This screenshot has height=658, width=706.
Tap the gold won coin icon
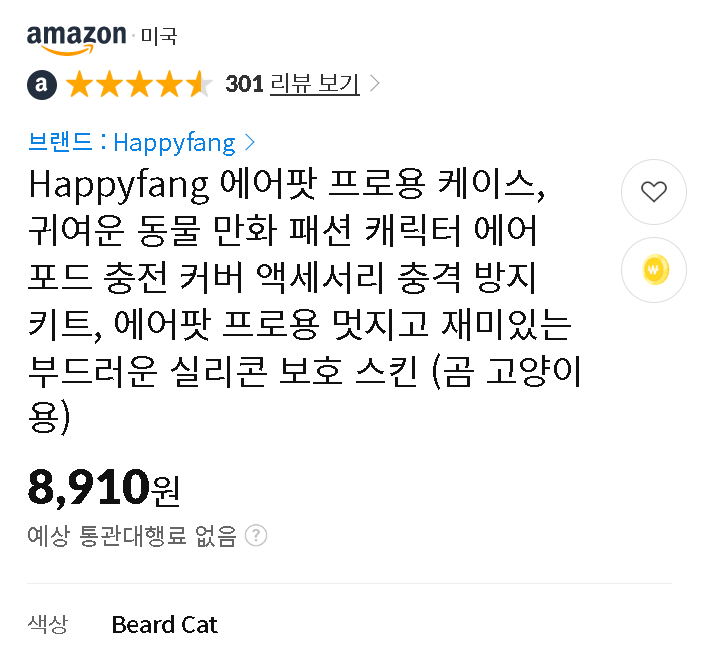click(x=654, y=270)
